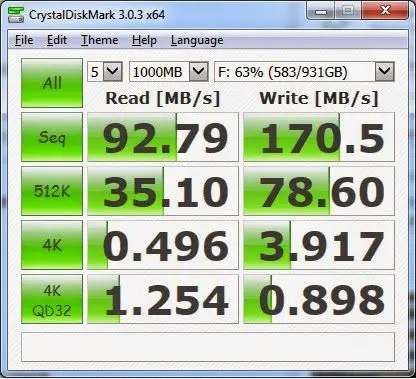Open the File menu
The image size is (416, 379).
coord(24,40)
